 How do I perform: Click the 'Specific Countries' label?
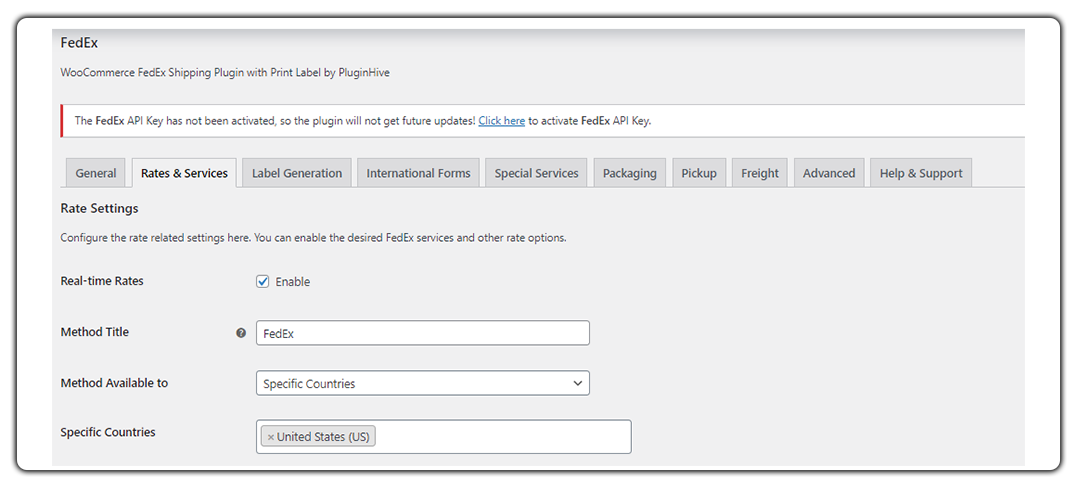point(108,433)
